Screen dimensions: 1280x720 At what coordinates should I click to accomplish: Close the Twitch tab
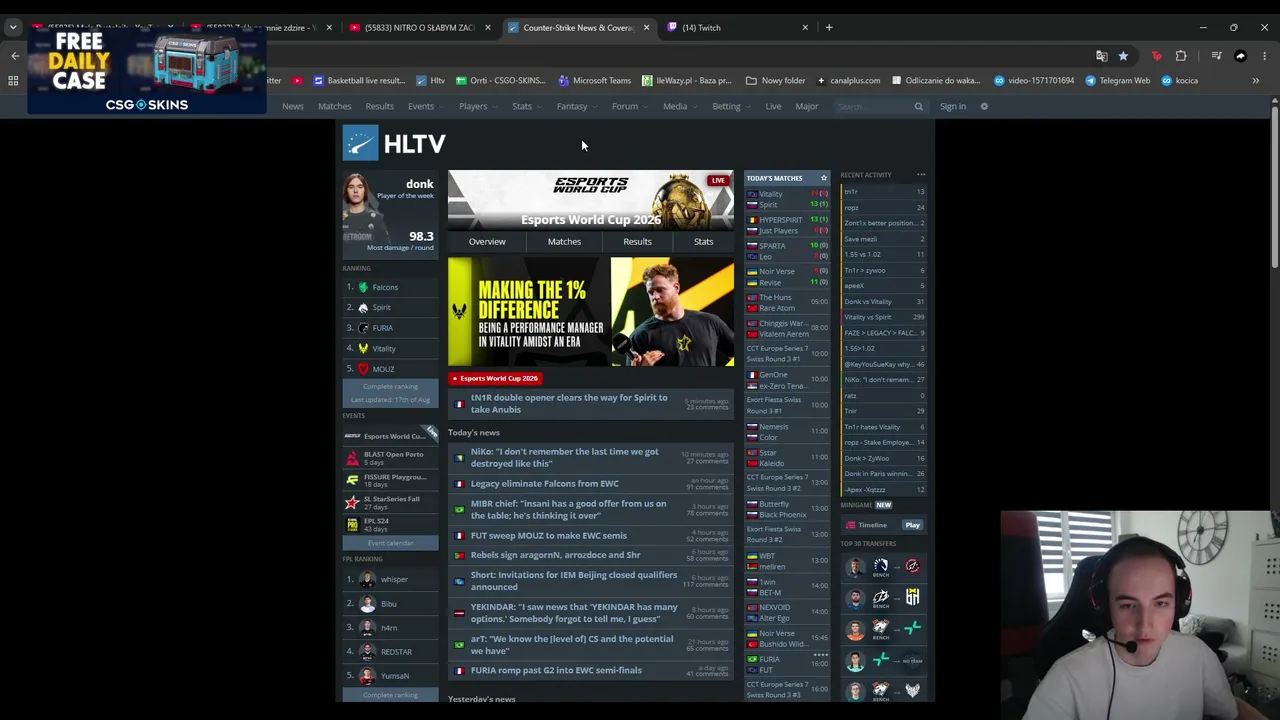click(805, 27)
